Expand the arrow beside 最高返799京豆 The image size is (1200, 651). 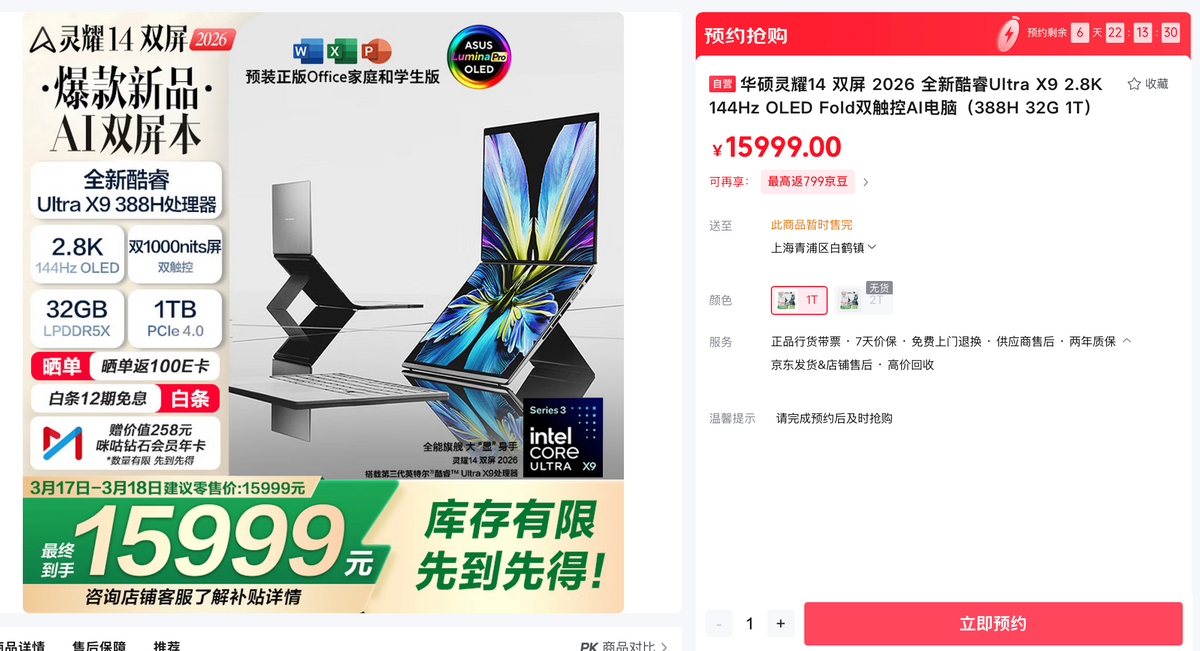point(866,182)
